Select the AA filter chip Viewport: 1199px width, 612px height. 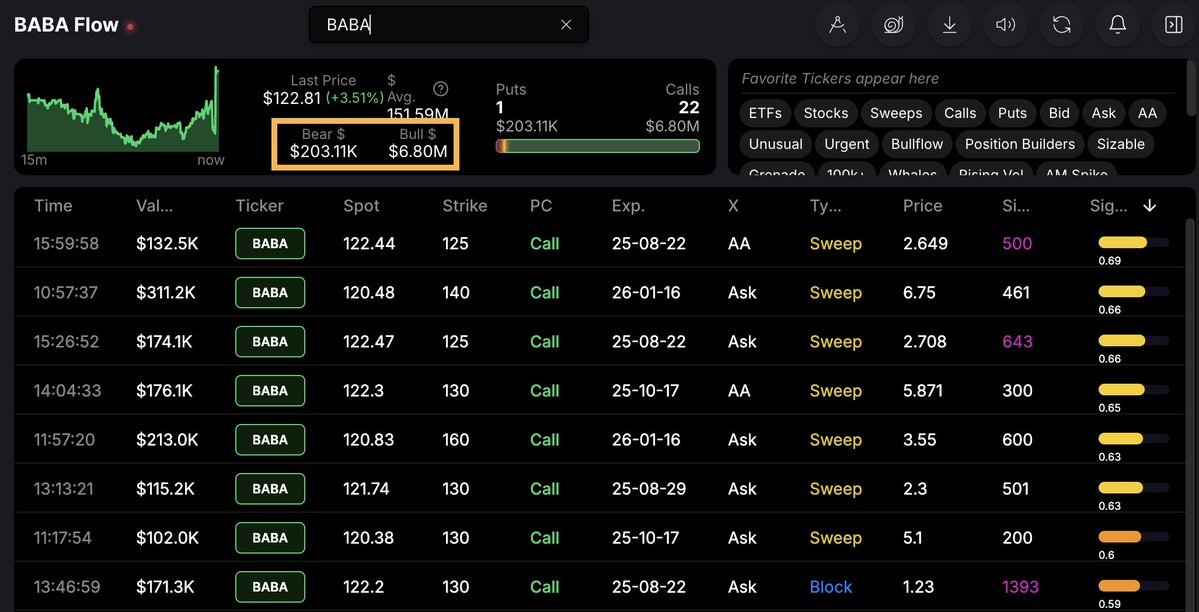click(1147, 113)
